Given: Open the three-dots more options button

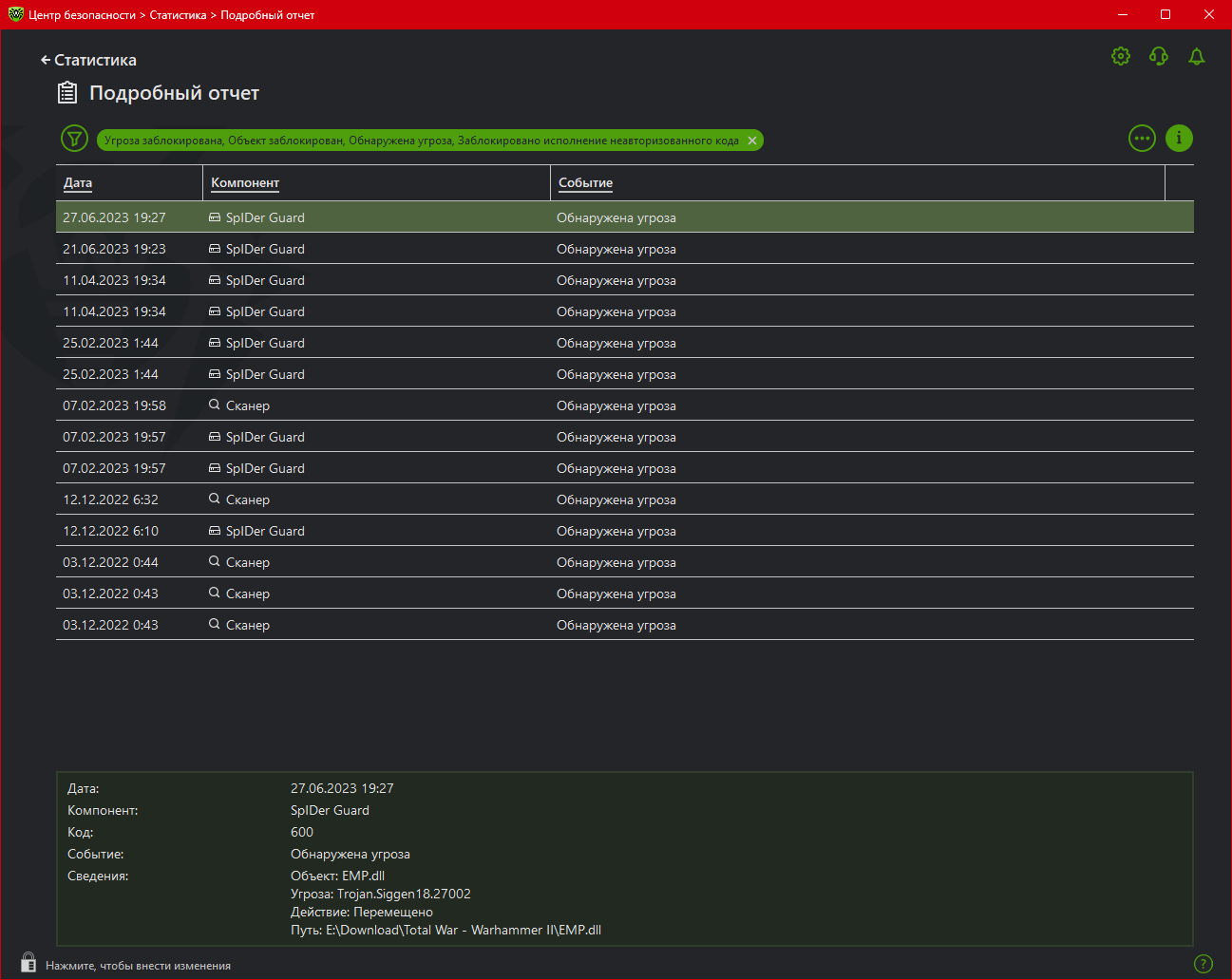Looking at the screenshot, I should coord(1142,139).
